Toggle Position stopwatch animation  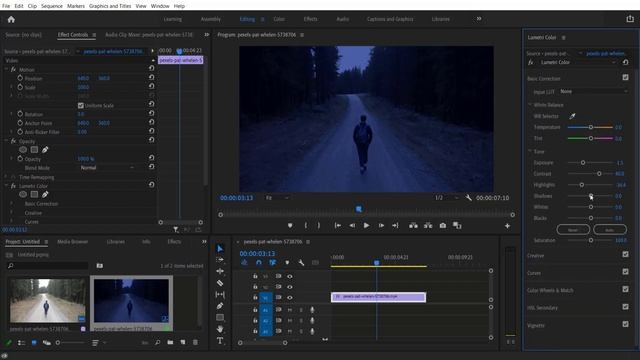coord(20,78)
